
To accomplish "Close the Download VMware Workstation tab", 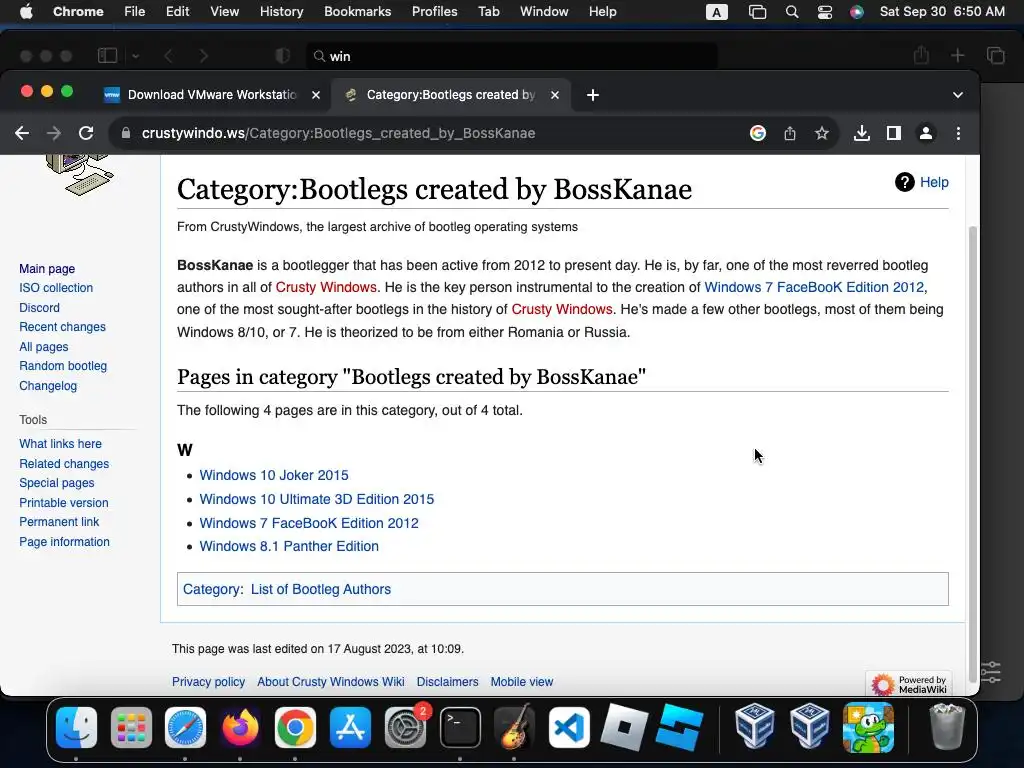I will click(316, 95).
